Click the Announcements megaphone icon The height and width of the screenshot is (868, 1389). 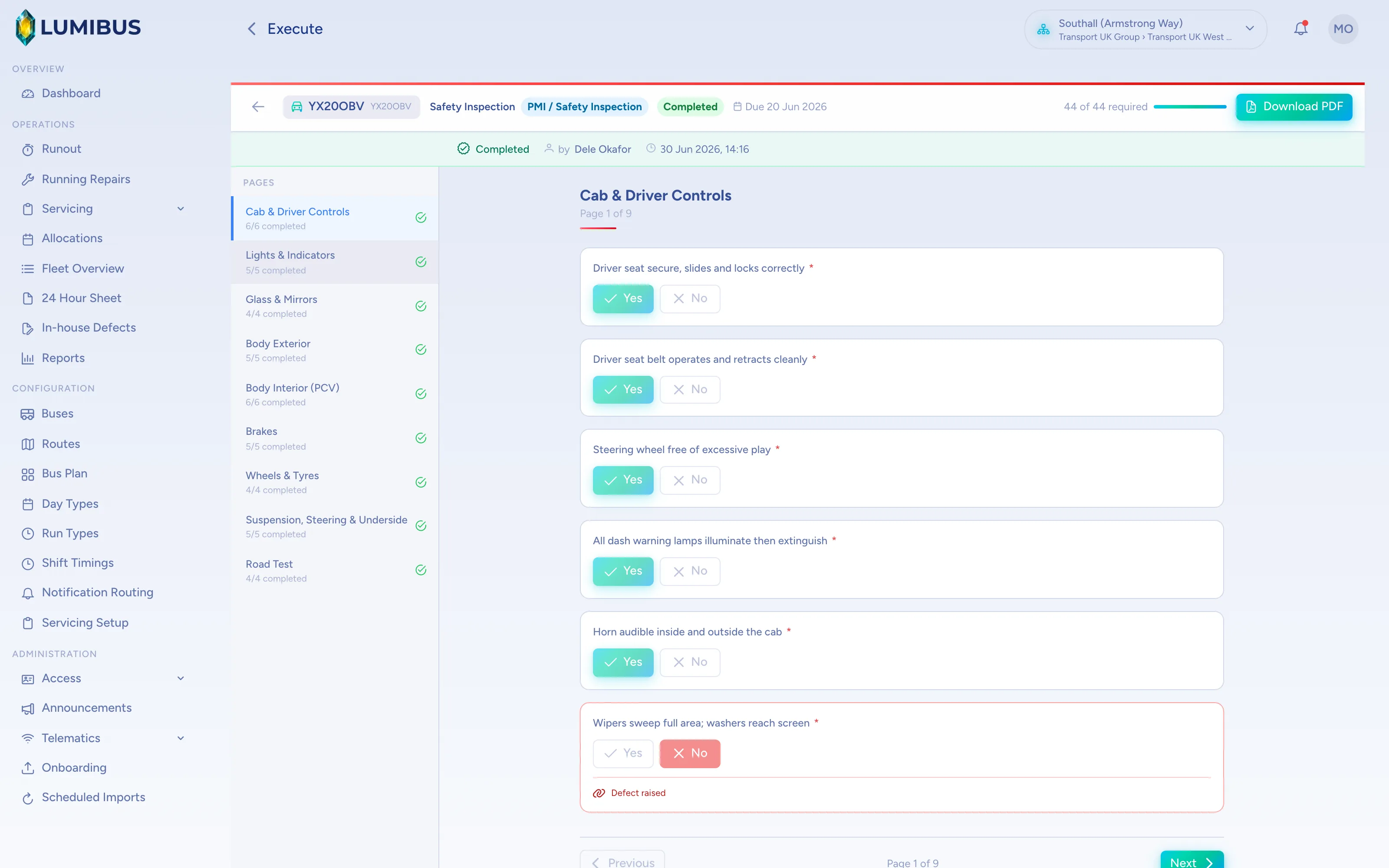[x=27, y=708]
